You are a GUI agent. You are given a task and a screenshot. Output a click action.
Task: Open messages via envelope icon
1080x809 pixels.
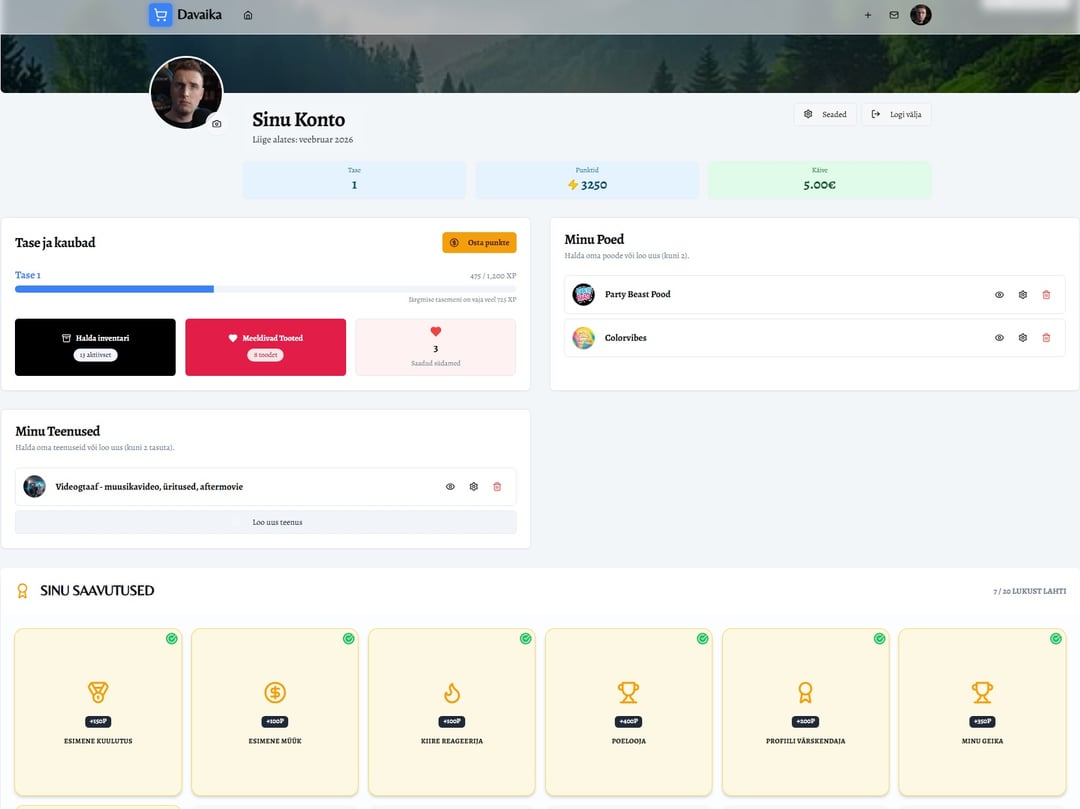894,15
